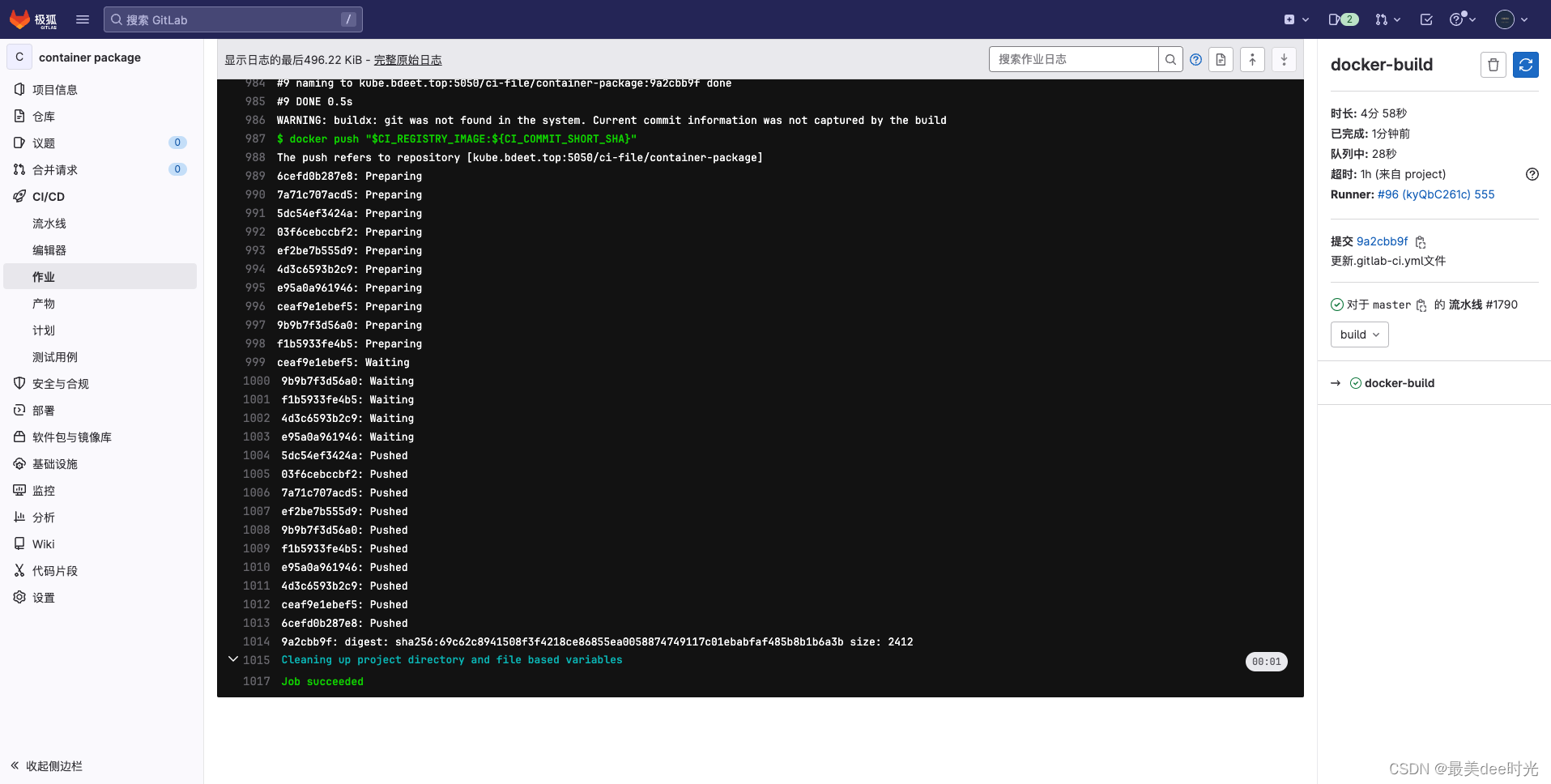Screen dimensions: 1551x784
Task: Open the settings gear sidebar item
Action: (x=100, y=598)
